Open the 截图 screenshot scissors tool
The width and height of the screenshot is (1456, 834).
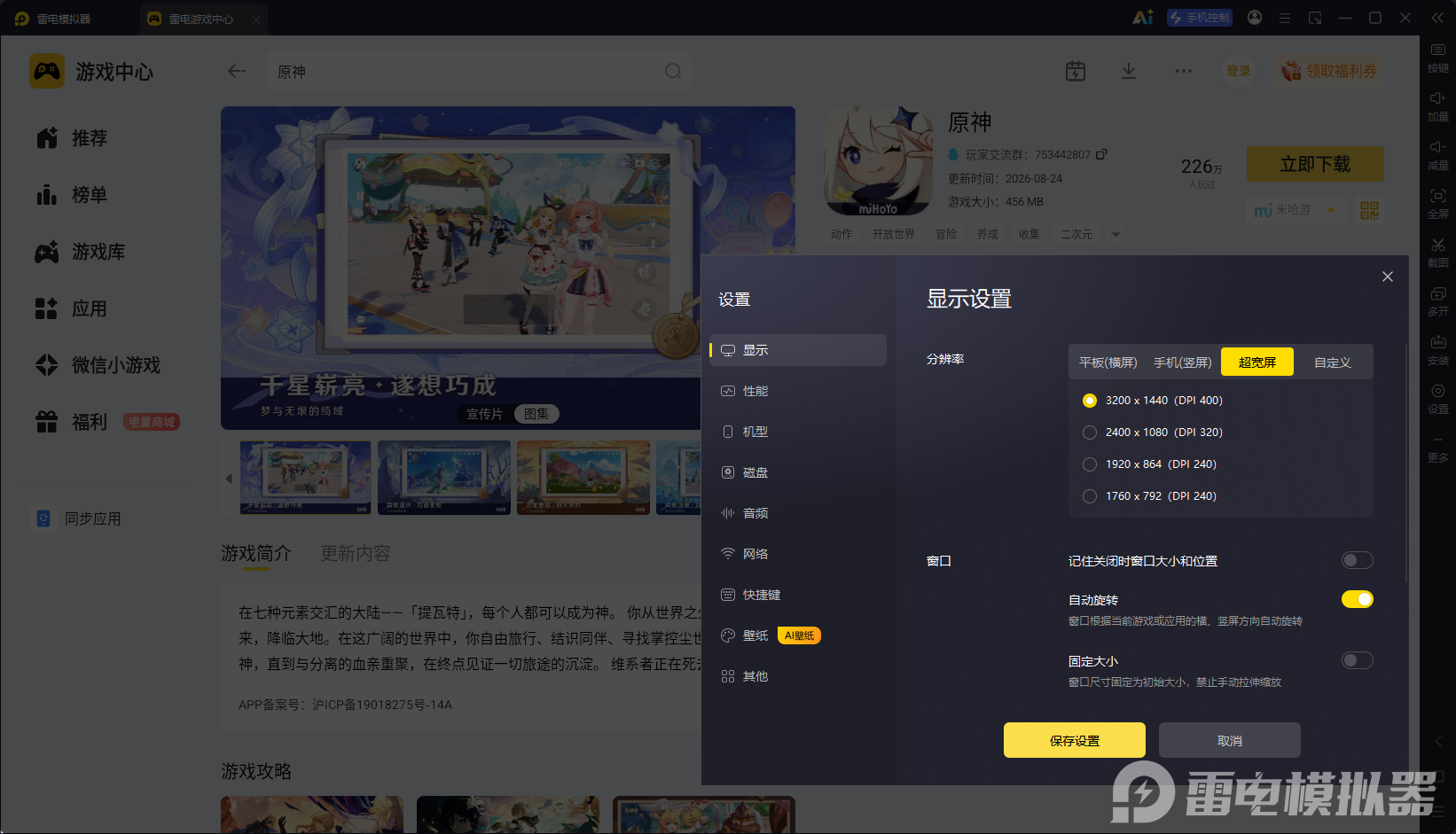click(x=1437, y=252)
